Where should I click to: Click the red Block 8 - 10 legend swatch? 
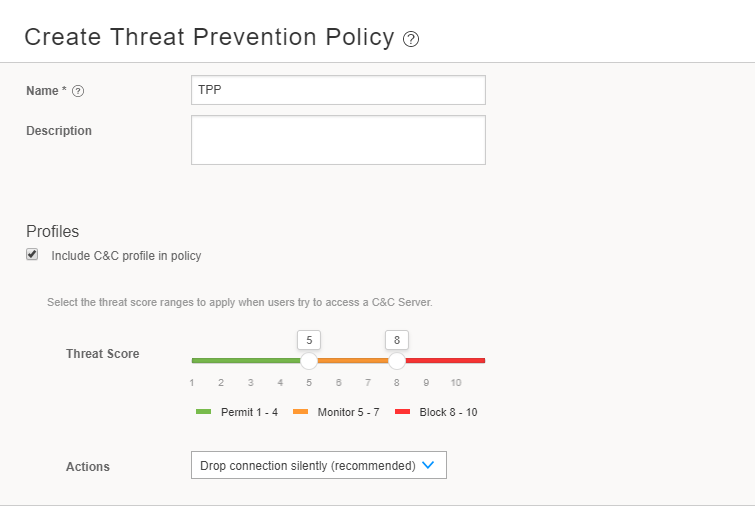(403, 412)
